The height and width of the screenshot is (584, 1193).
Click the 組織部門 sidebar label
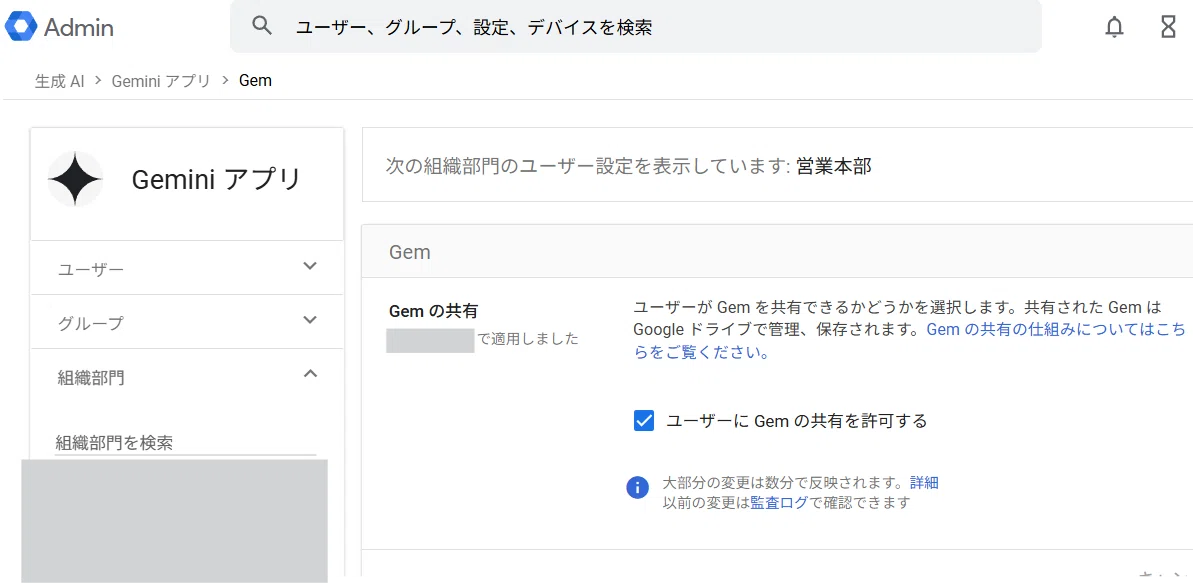91,377
